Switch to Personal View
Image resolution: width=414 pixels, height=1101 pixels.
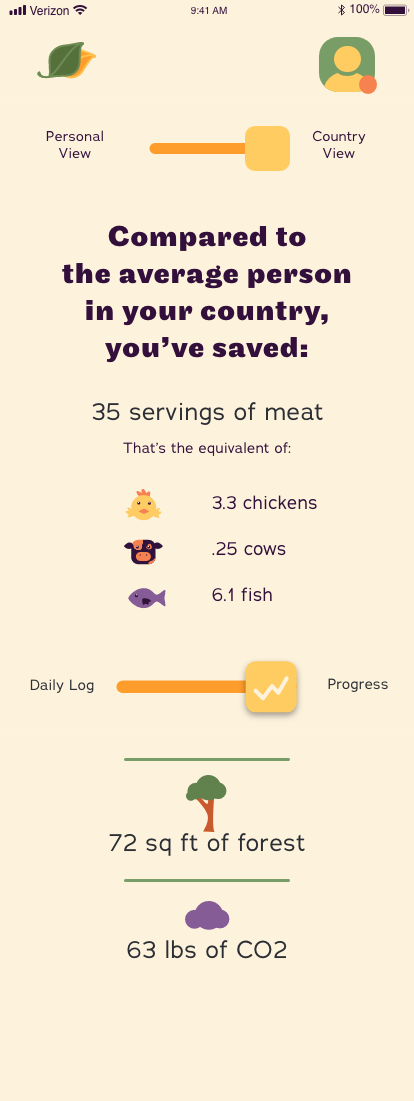click(74, 145)
